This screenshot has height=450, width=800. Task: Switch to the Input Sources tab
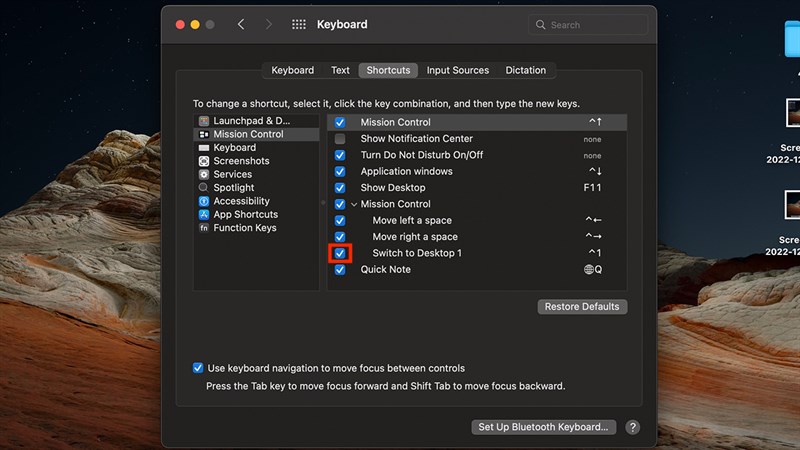pos(457,71)
